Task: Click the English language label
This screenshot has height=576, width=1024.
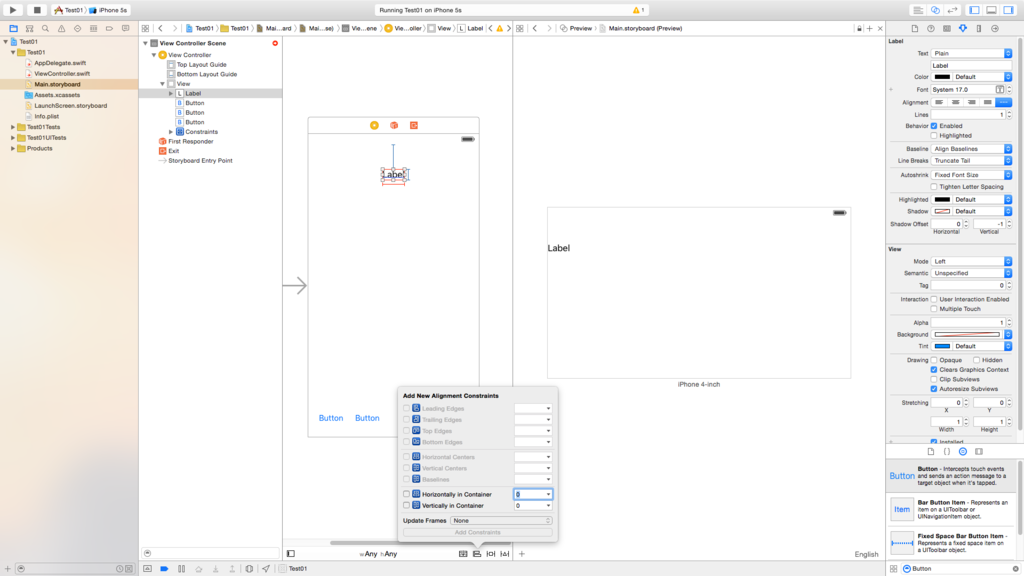Action: pos(867,554)
